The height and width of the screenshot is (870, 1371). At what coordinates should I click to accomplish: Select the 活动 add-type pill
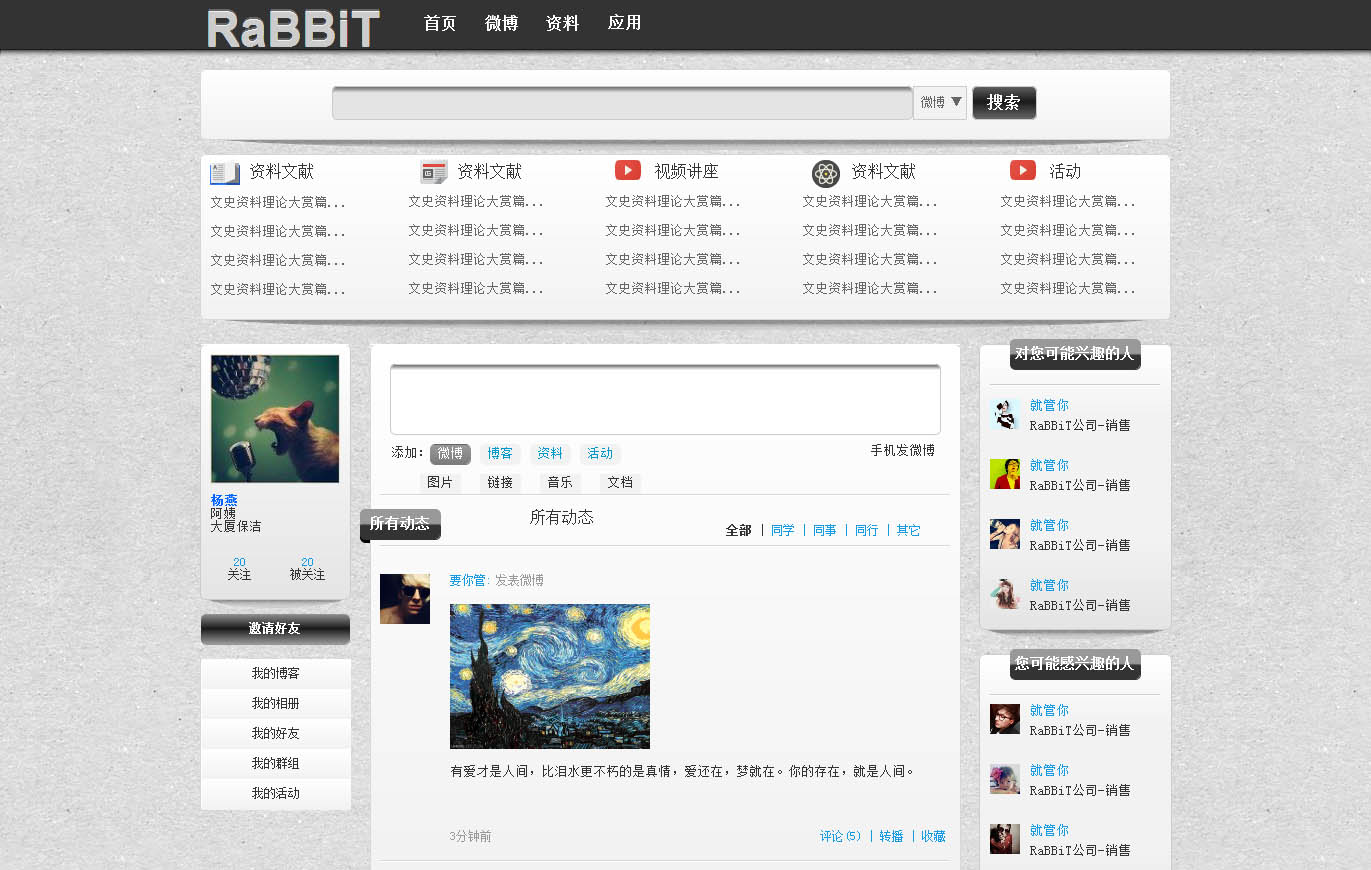(x=600, y=454)
